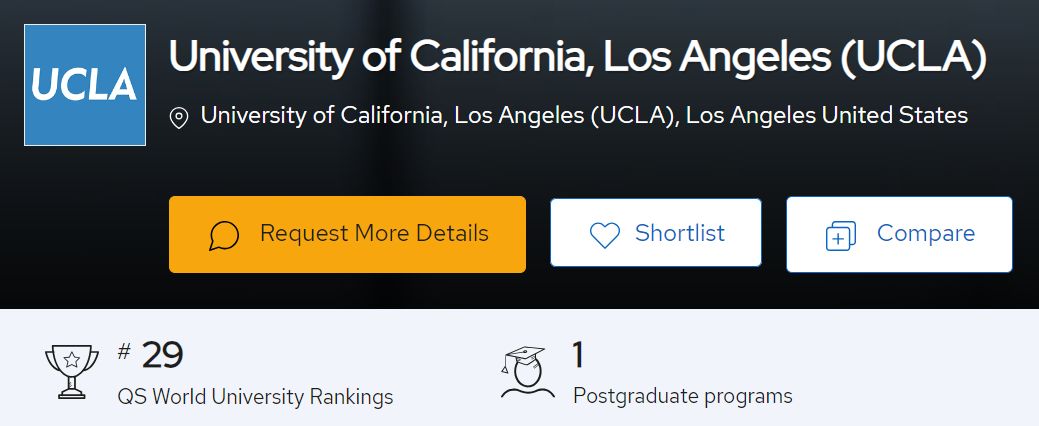Viewport: 1039px width, 426px height.
Task: Click the graduate cap student icon
Action: pyautogui.click(x=527, y=372)
